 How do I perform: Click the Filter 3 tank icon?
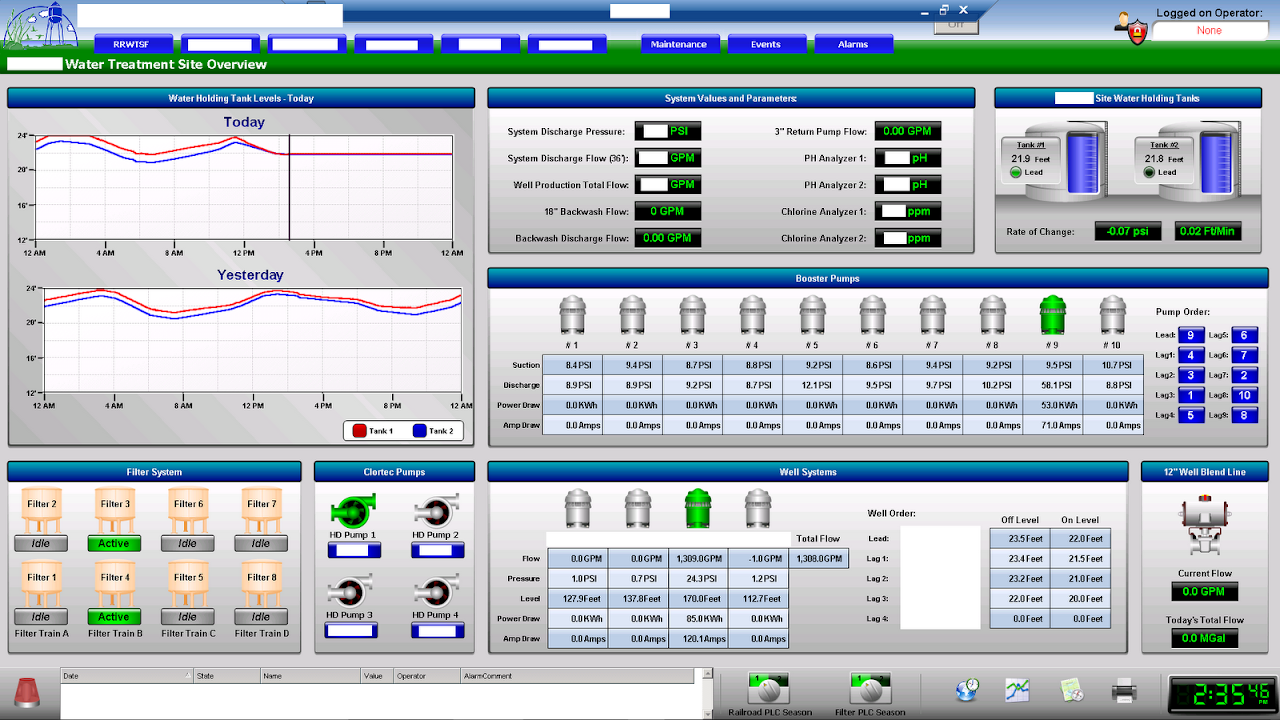pos(115,511)
